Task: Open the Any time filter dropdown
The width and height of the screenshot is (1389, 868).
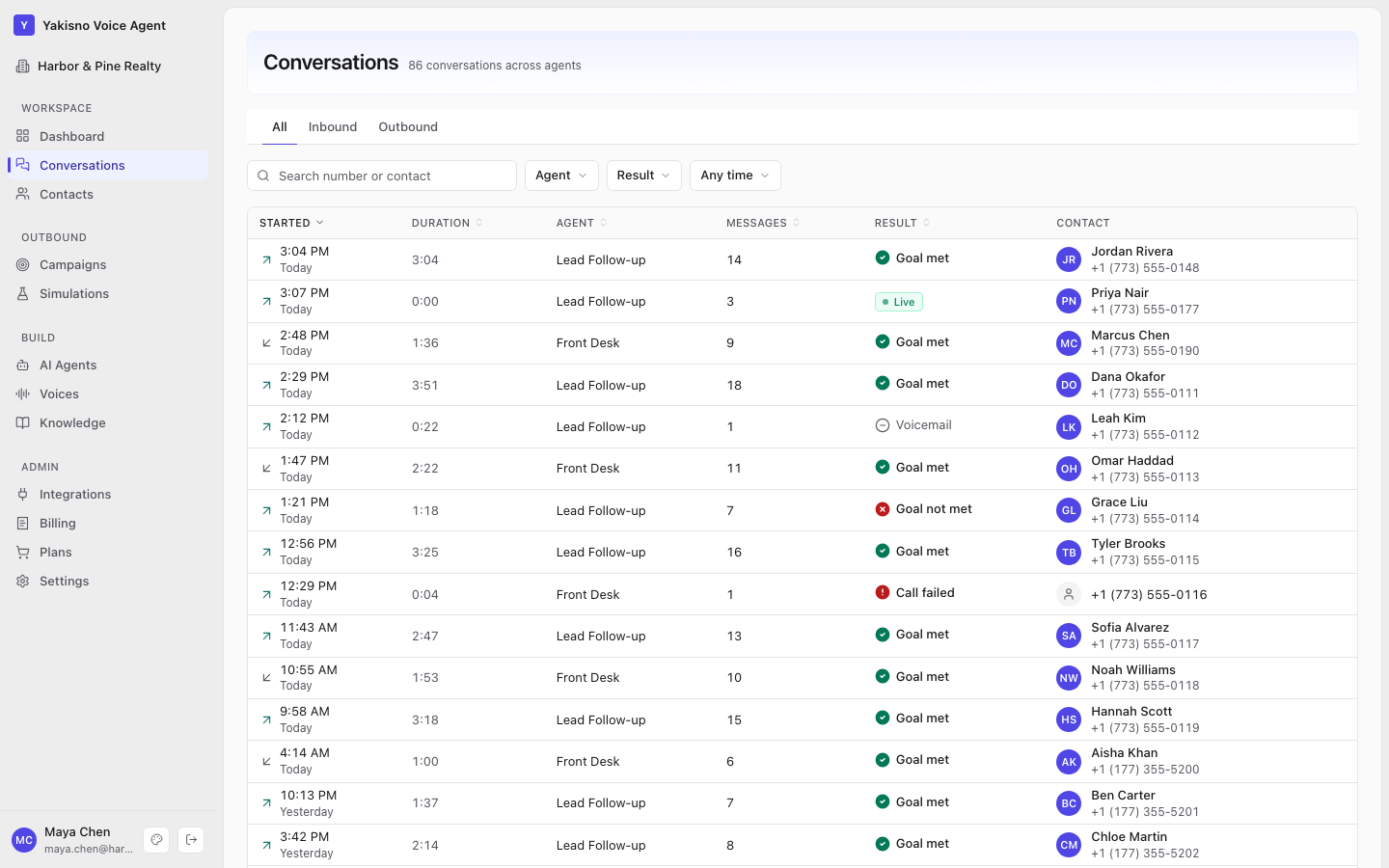Action: (x=735, y=176)
